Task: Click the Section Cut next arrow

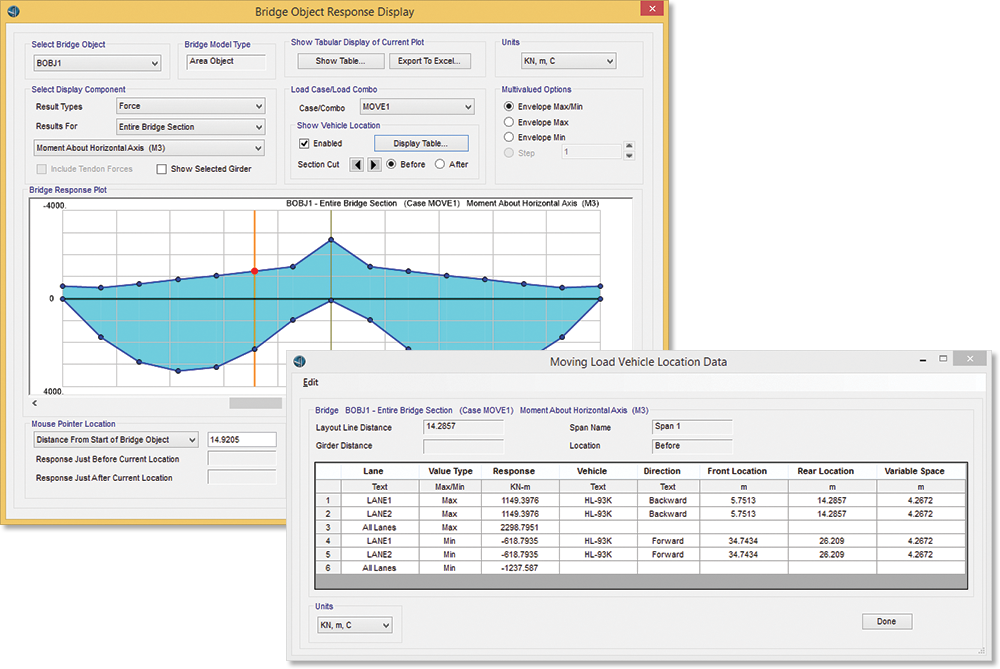Action: (374, 164)
